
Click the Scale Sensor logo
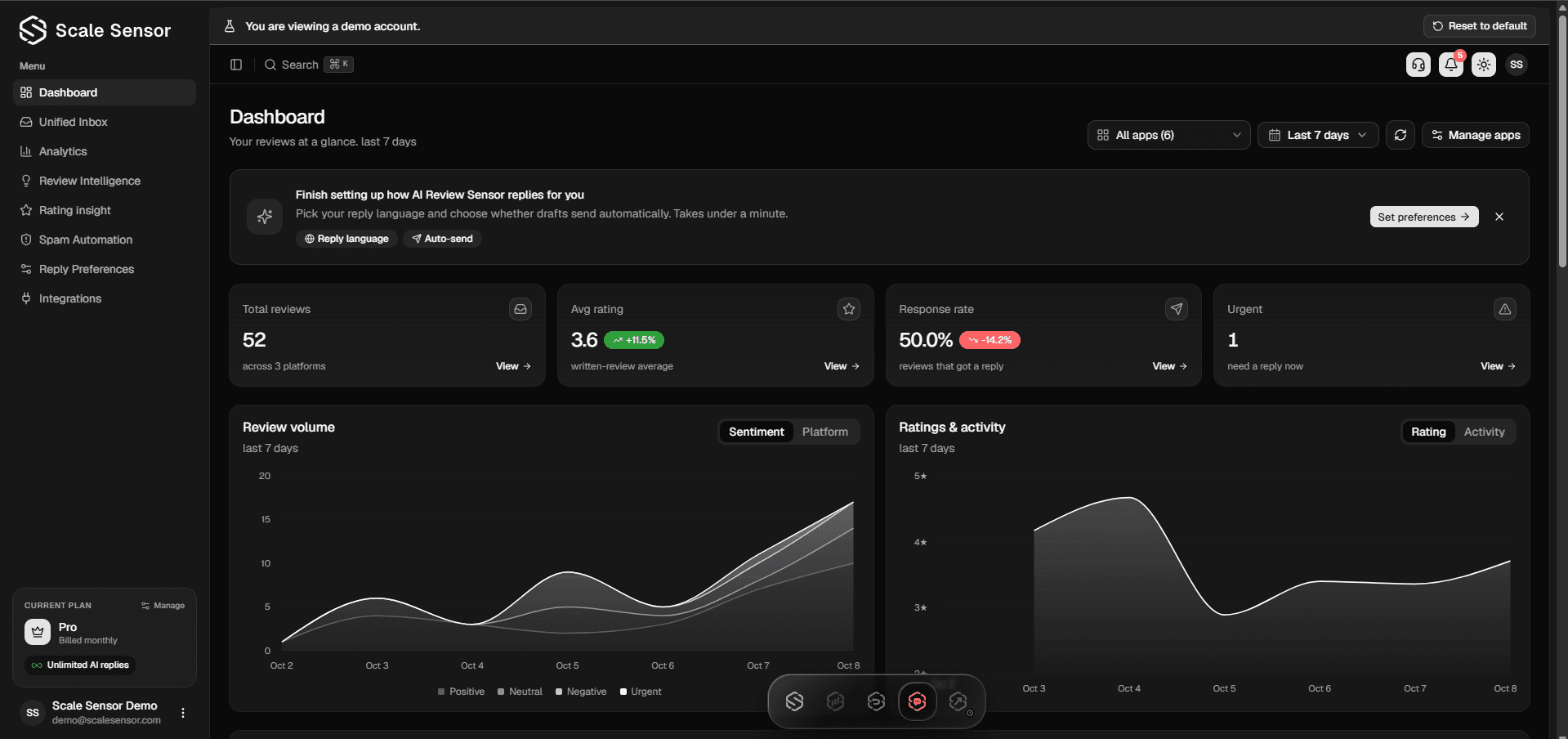coord(95,30)
